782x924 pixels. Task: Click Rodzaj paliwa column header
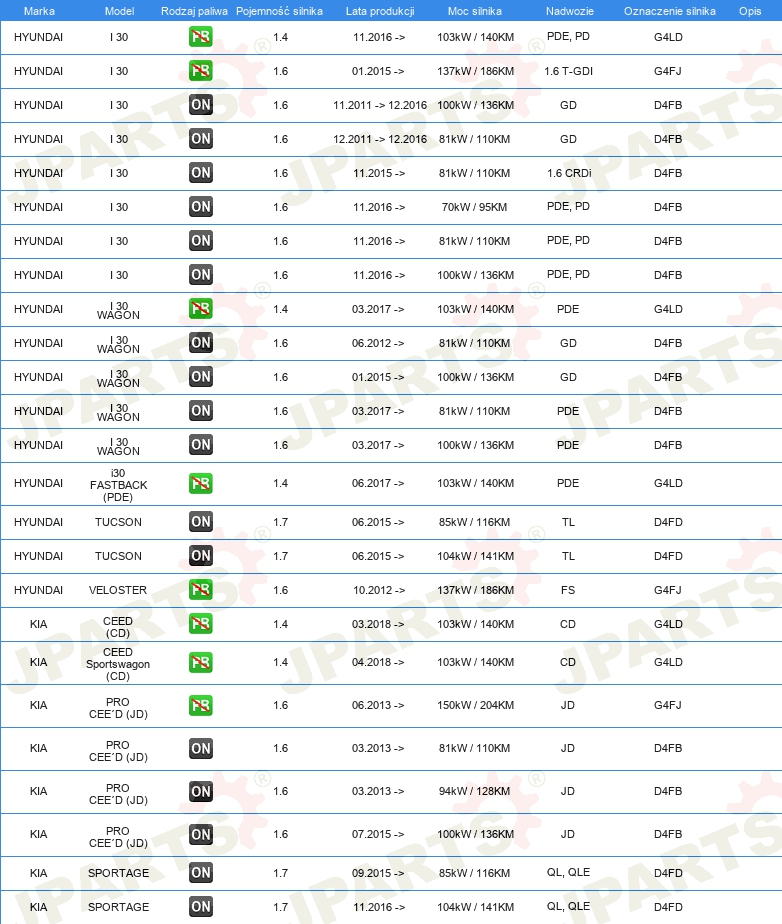(194, 11)
